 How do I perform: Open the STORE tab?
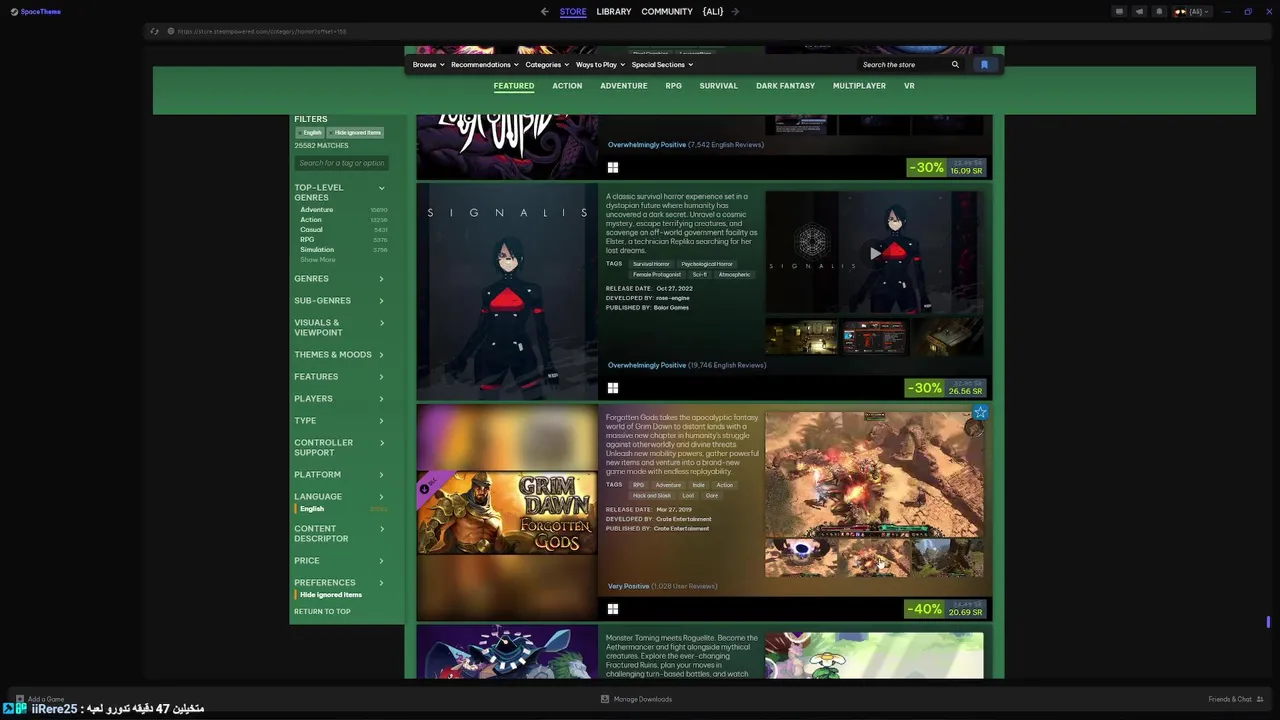tap(573, 12)
